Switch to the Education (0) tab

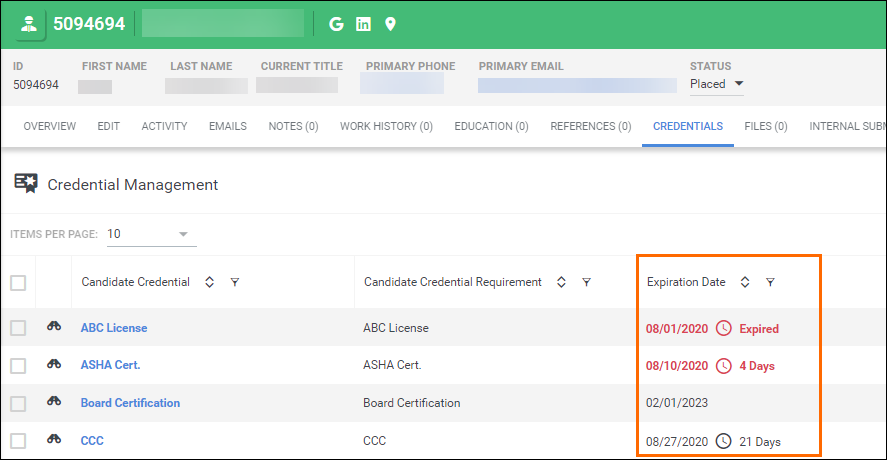click(x=492, y=126)
